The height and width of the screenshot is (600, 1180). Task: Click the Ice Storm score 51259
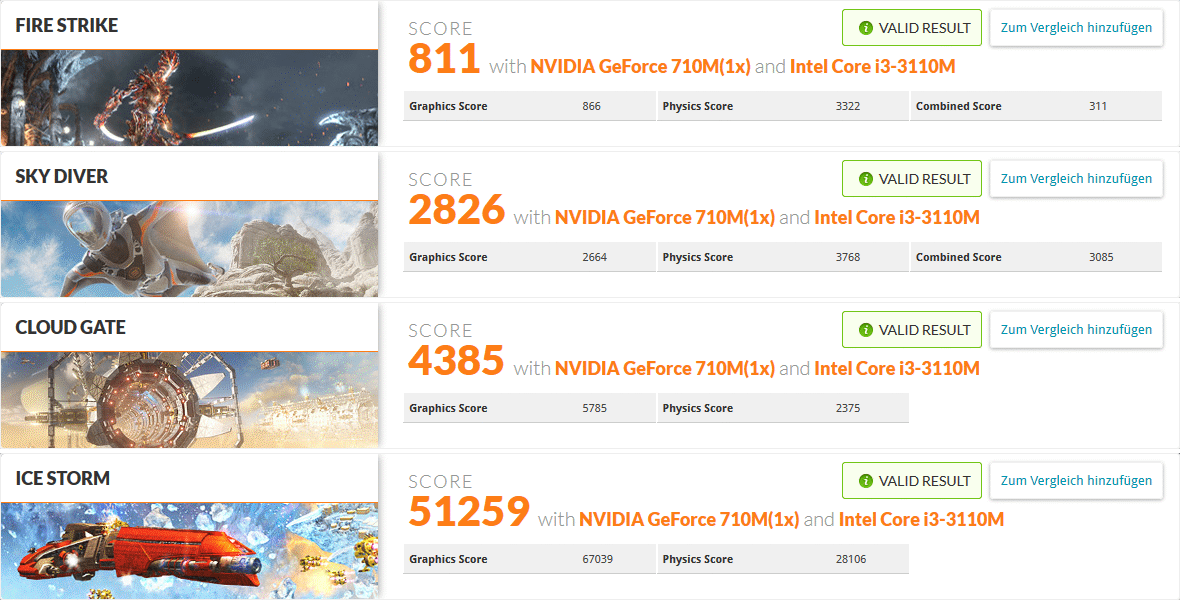click(468, 512)
